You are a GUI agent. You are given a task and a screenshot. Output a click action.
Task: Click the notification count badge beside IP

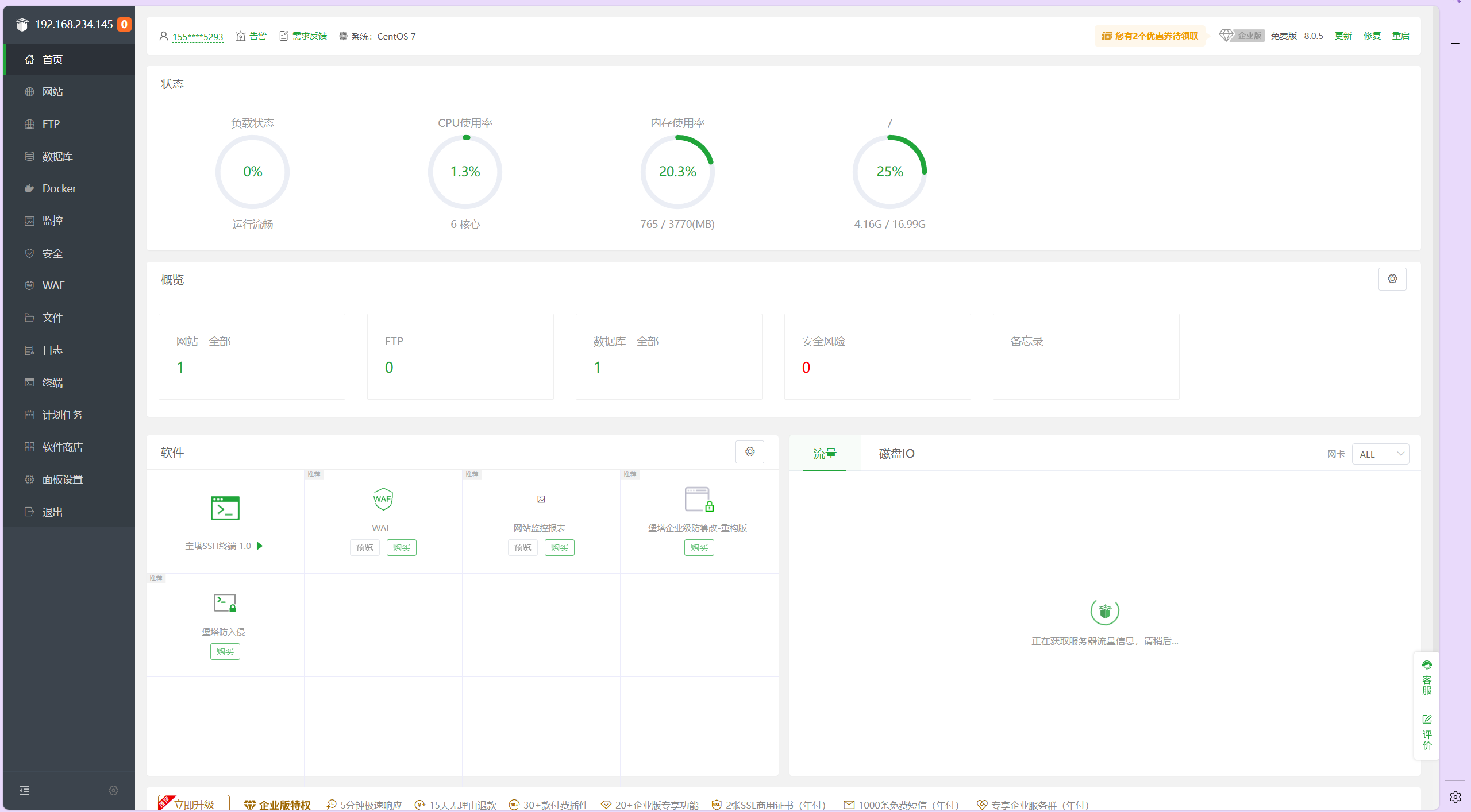coord(124,24)
